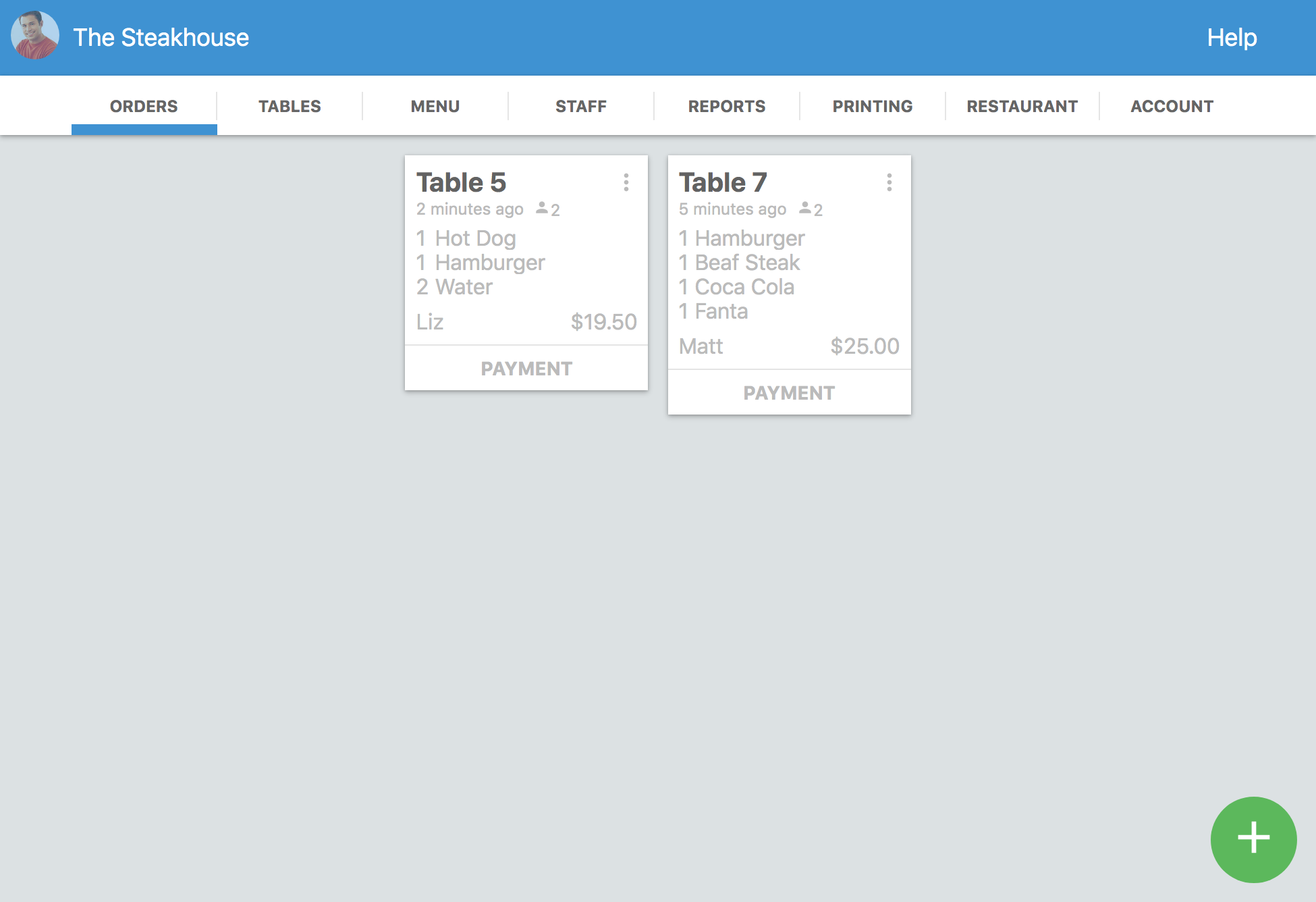
Task: Click the Help link top right
Action: coord(1232,38)
